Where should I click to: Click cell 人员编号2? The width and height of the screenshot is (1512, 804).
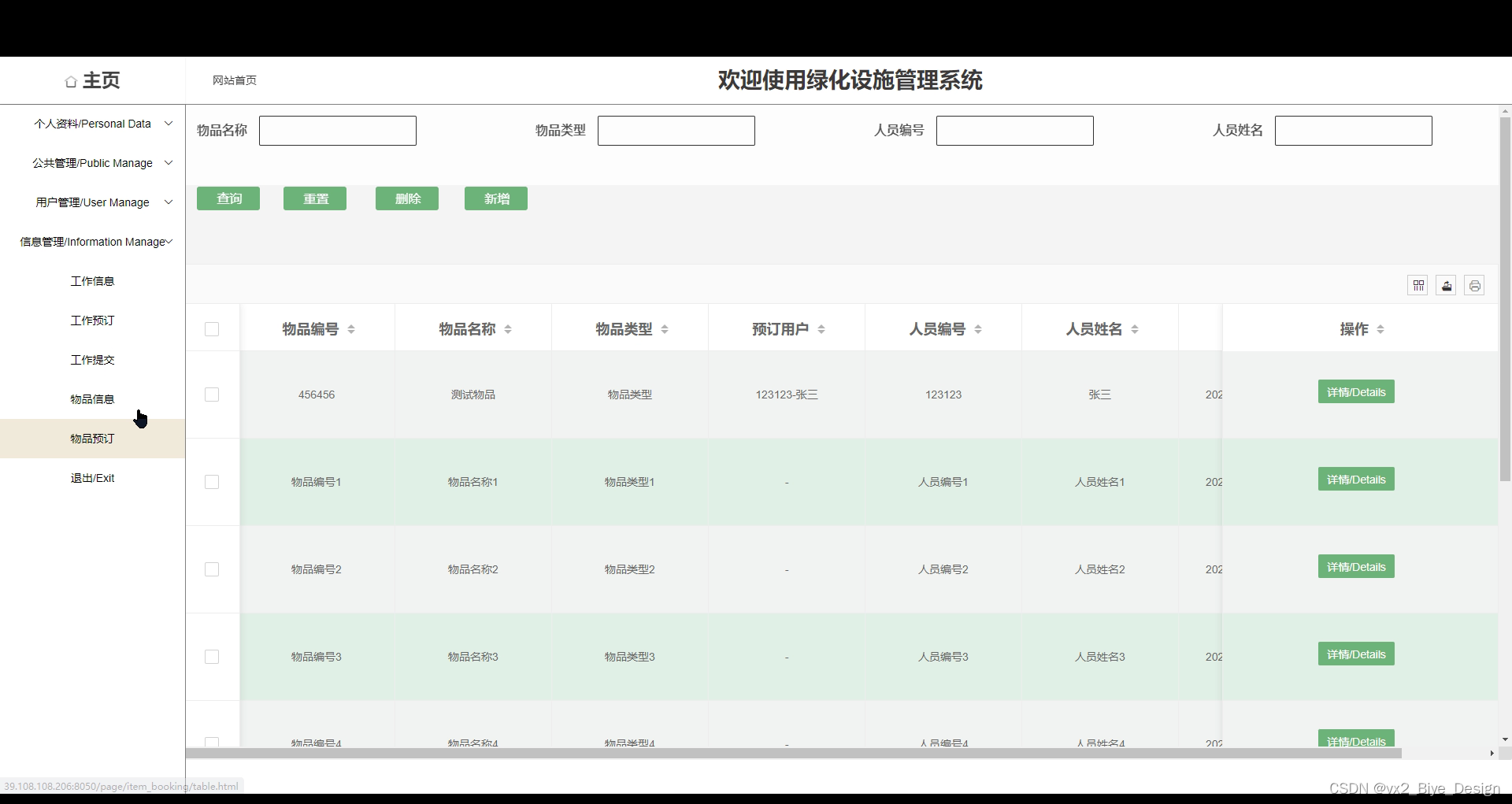(x=943, y=569)
